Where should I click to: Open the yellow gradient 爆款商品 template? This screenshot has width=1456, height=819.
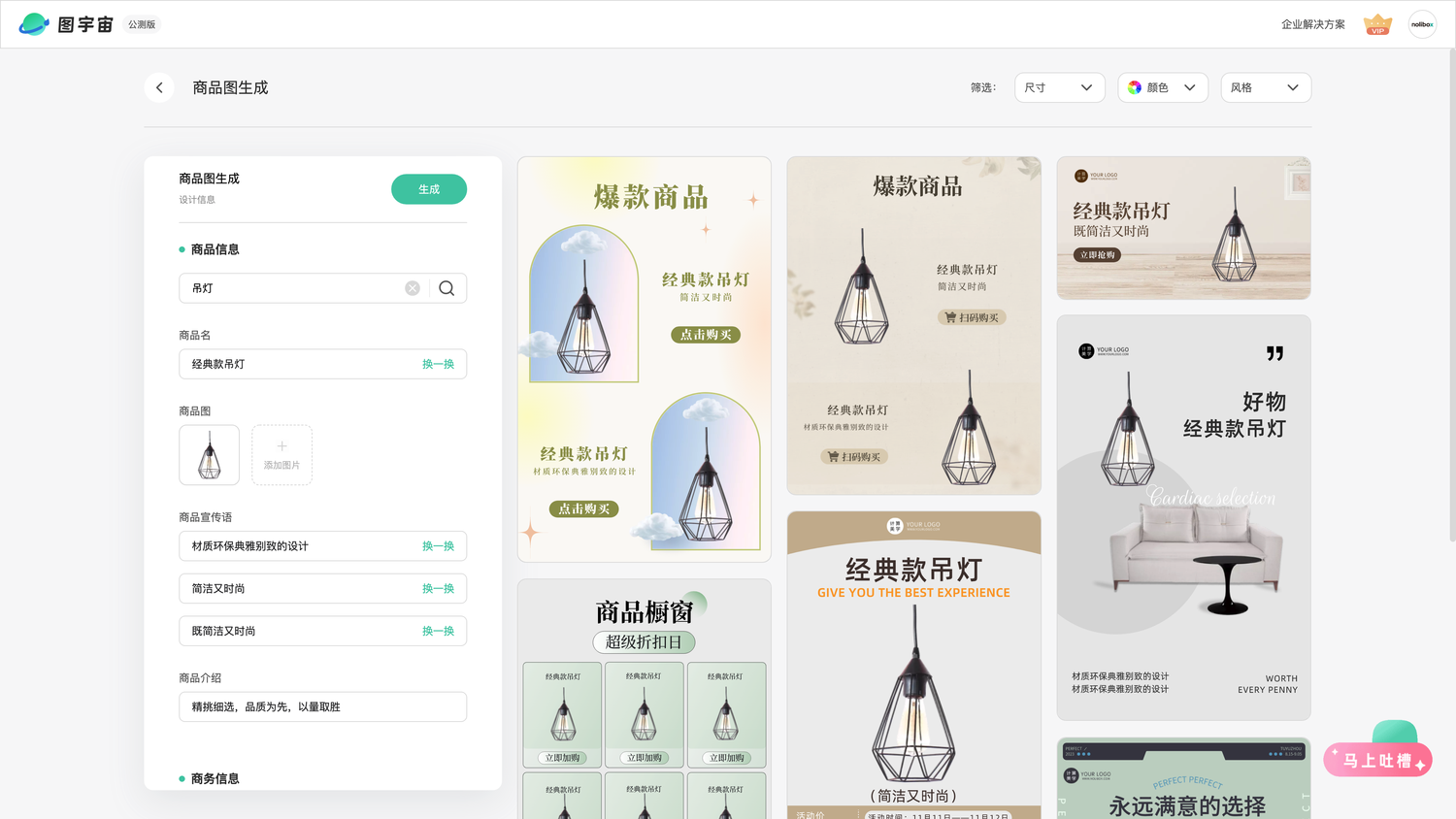click(x=645, y=359)
